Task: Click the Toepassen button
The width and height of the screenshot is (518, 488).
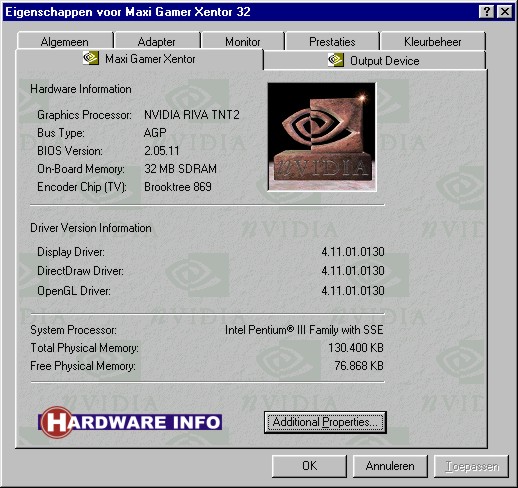Action: pos(471,466)
